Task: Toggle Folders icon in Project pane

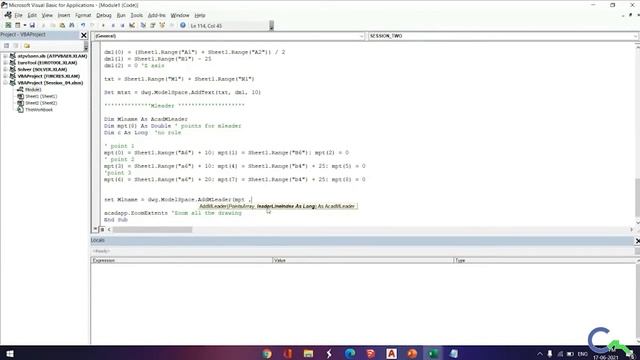Action: pos(27,46)
